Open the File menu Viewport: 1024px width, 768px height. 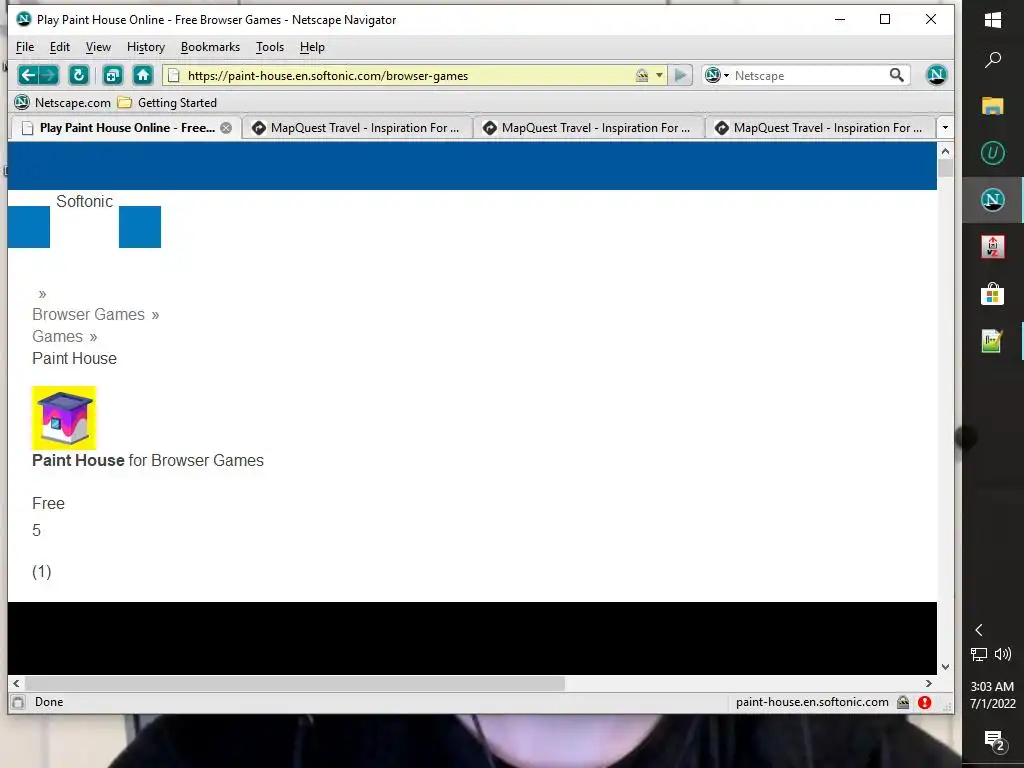[x=25, y=47]
